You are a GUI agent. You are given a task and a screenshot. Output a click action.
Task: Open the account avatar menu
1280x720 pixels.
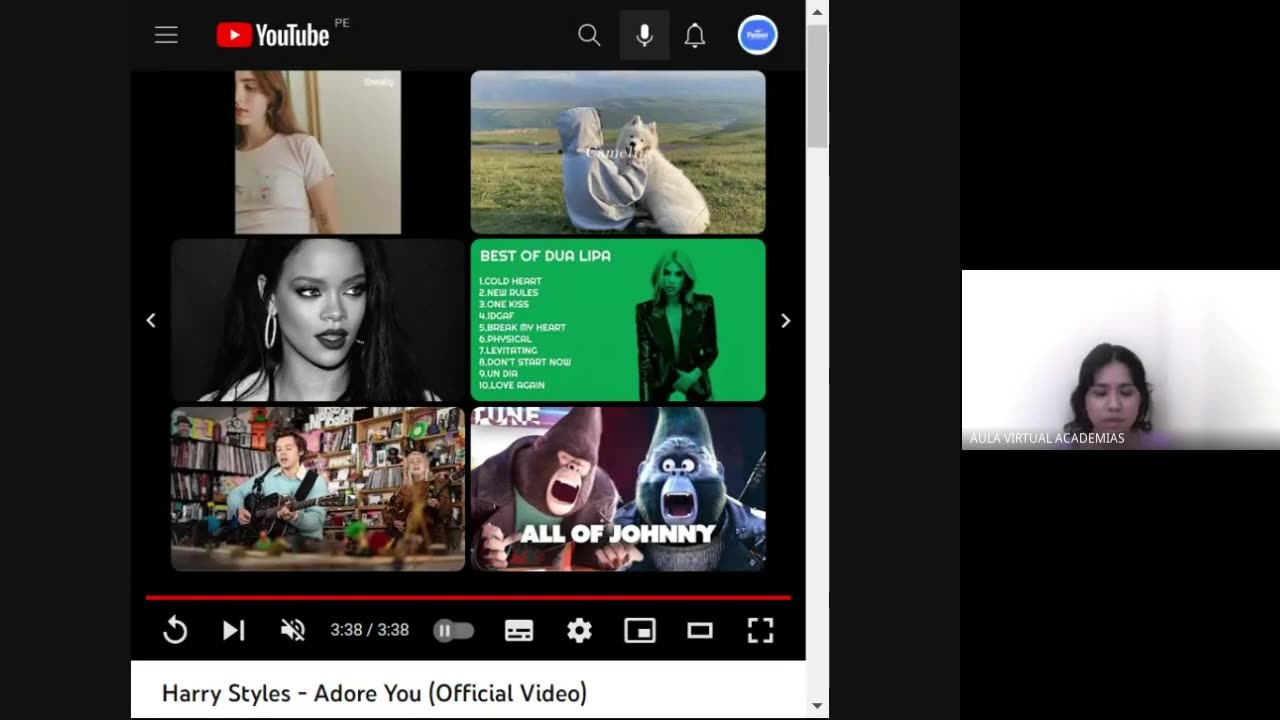tap(758, 35)
